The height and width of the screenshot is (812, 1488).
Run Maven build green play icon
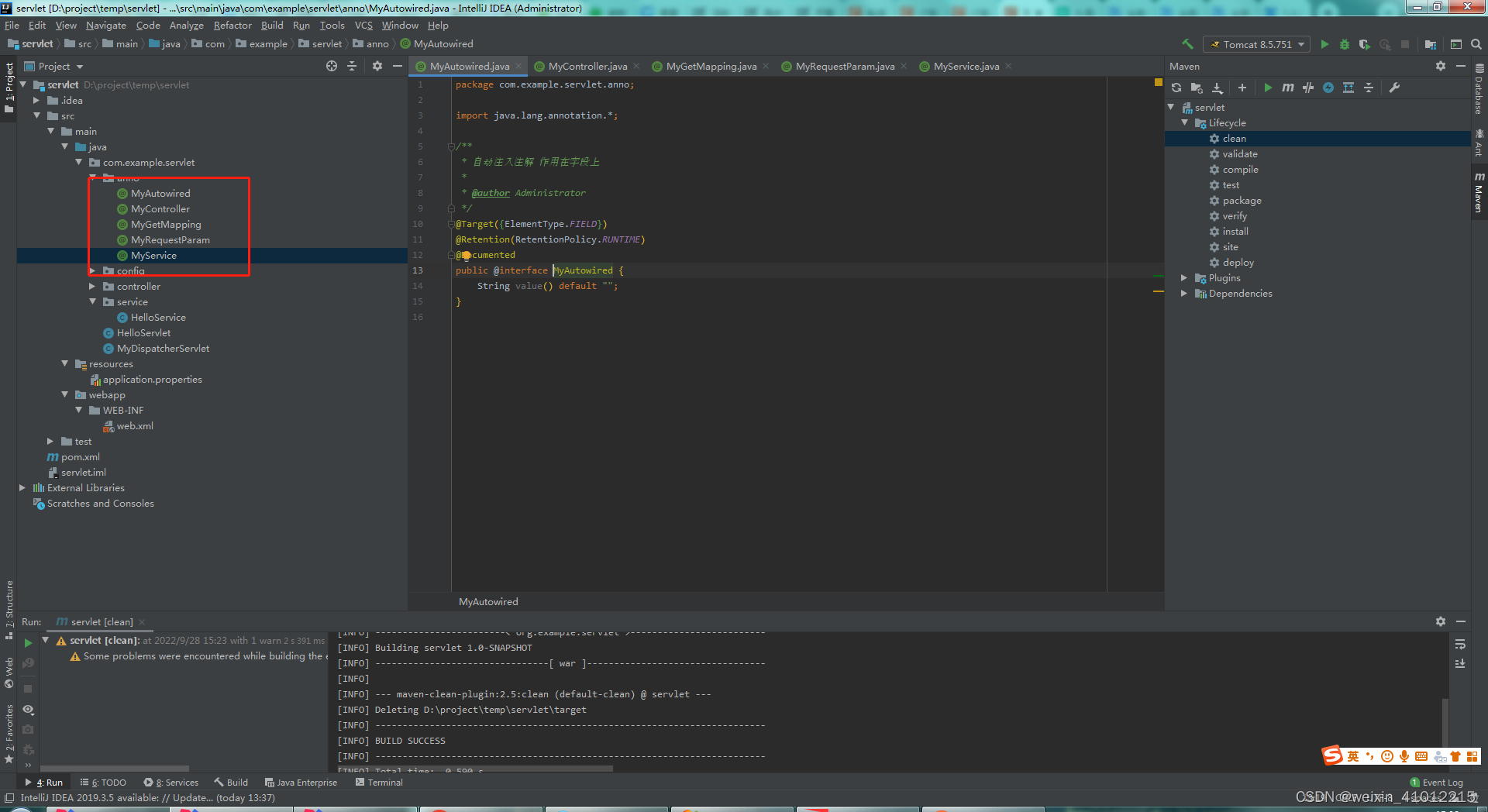click(1268, 88)
